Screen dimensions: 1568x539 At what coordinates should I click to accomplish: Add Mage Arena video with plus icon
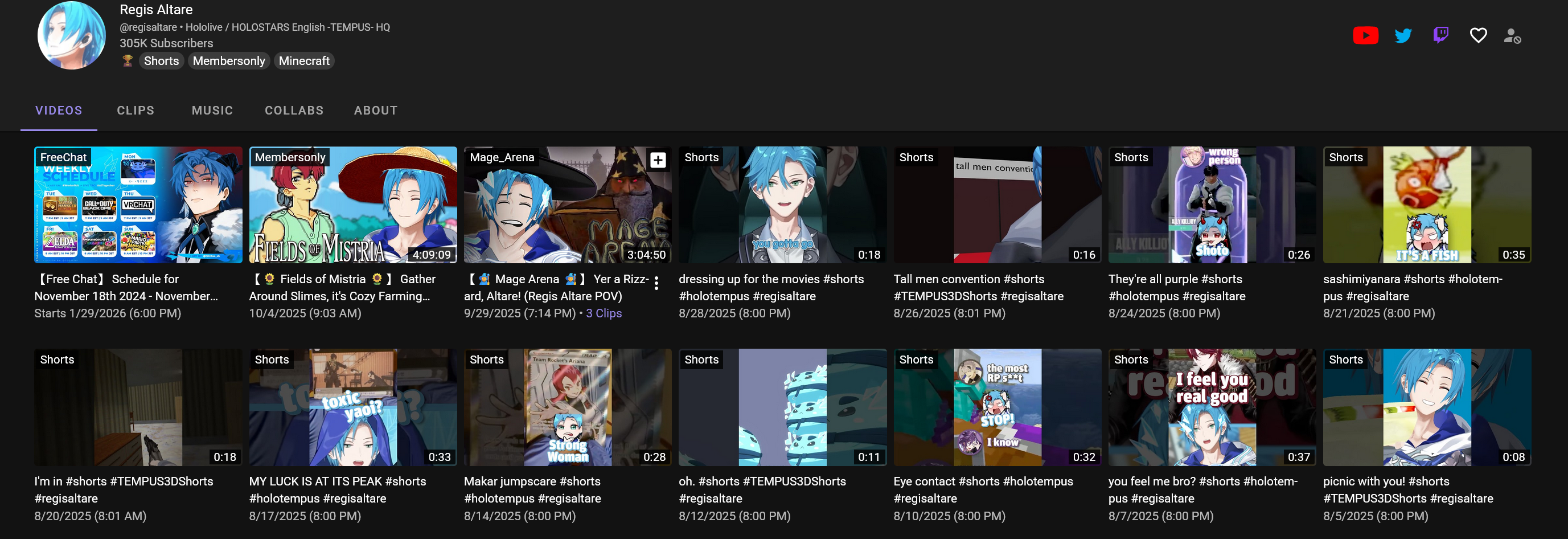[658, 160]
